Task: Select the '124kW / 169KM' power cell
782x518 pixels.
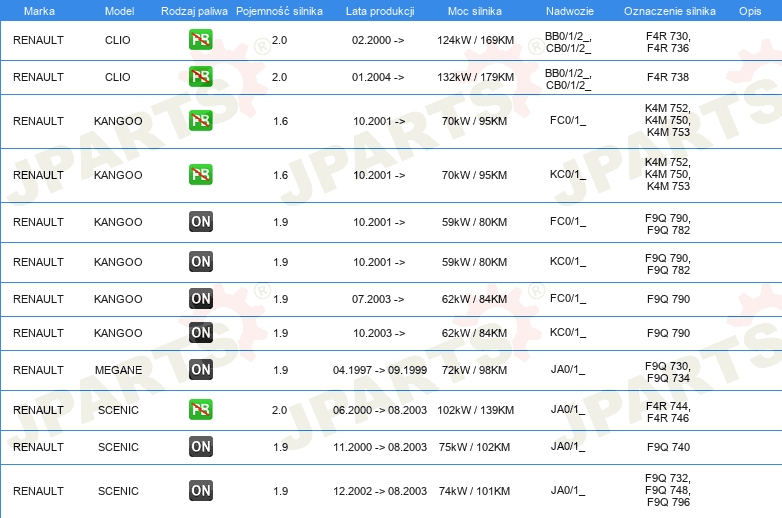Action: [x=475, y=40]
